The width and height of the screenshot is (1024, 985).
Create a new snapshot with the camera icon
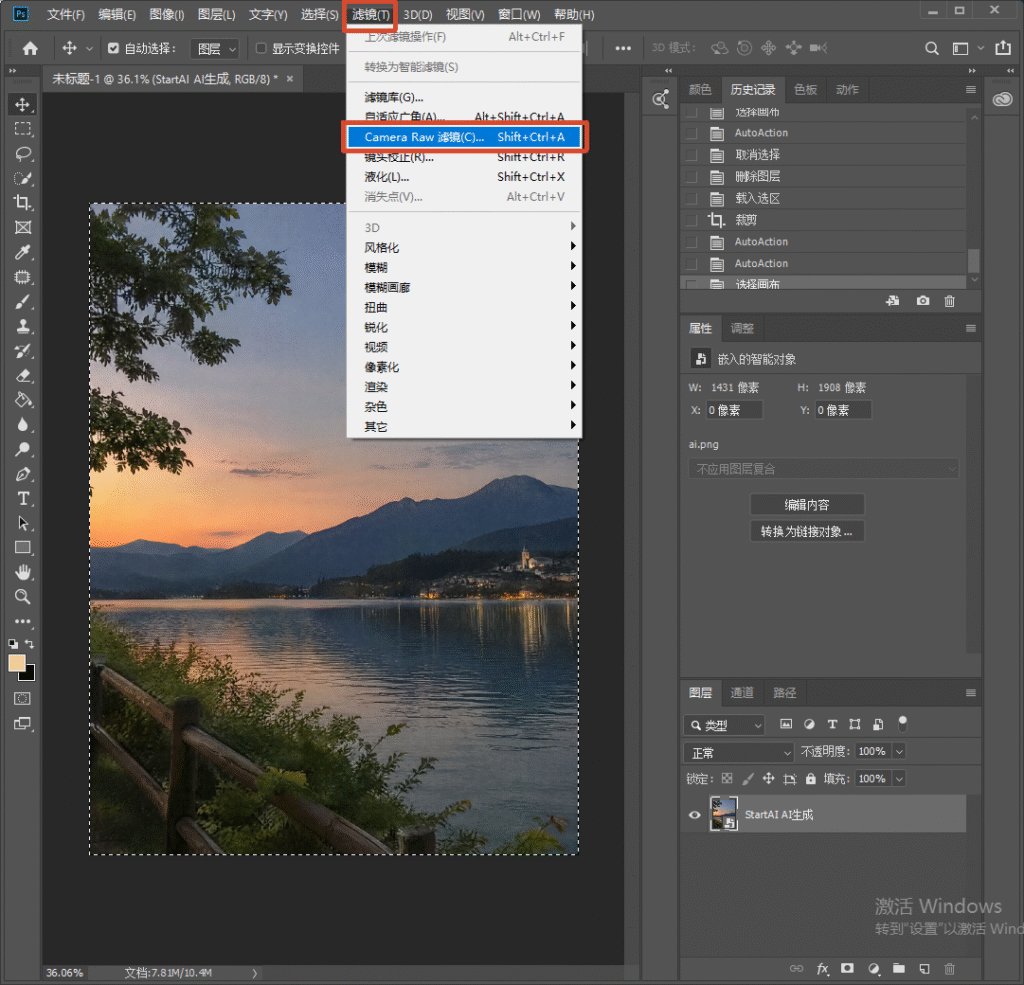pos(923,301)
